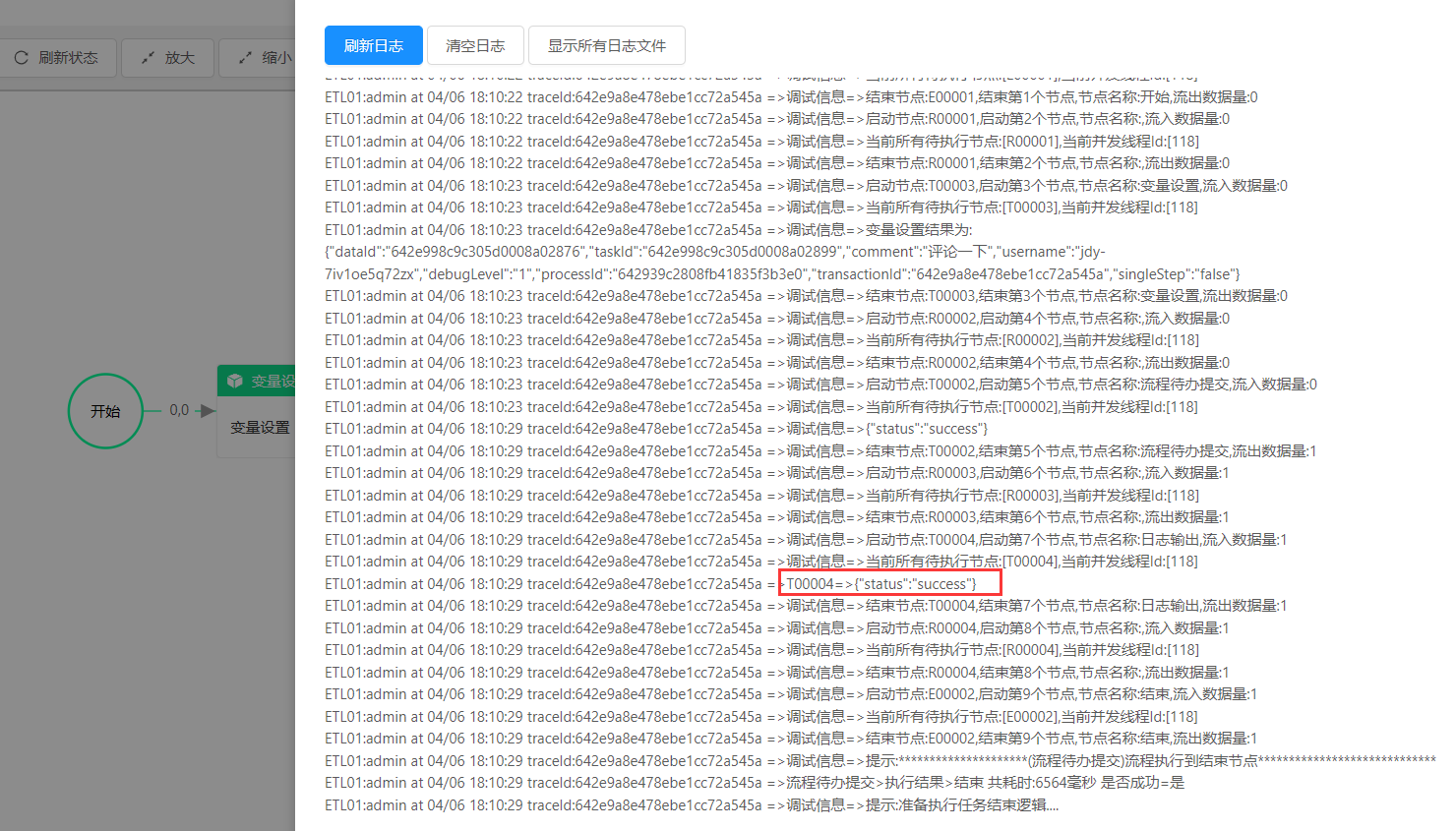Click log entry 结束节点:E00002 结束 流出数据量:1
This screenshot has height=831, width=1456.
pyautogui.click(x=791, y=739)
